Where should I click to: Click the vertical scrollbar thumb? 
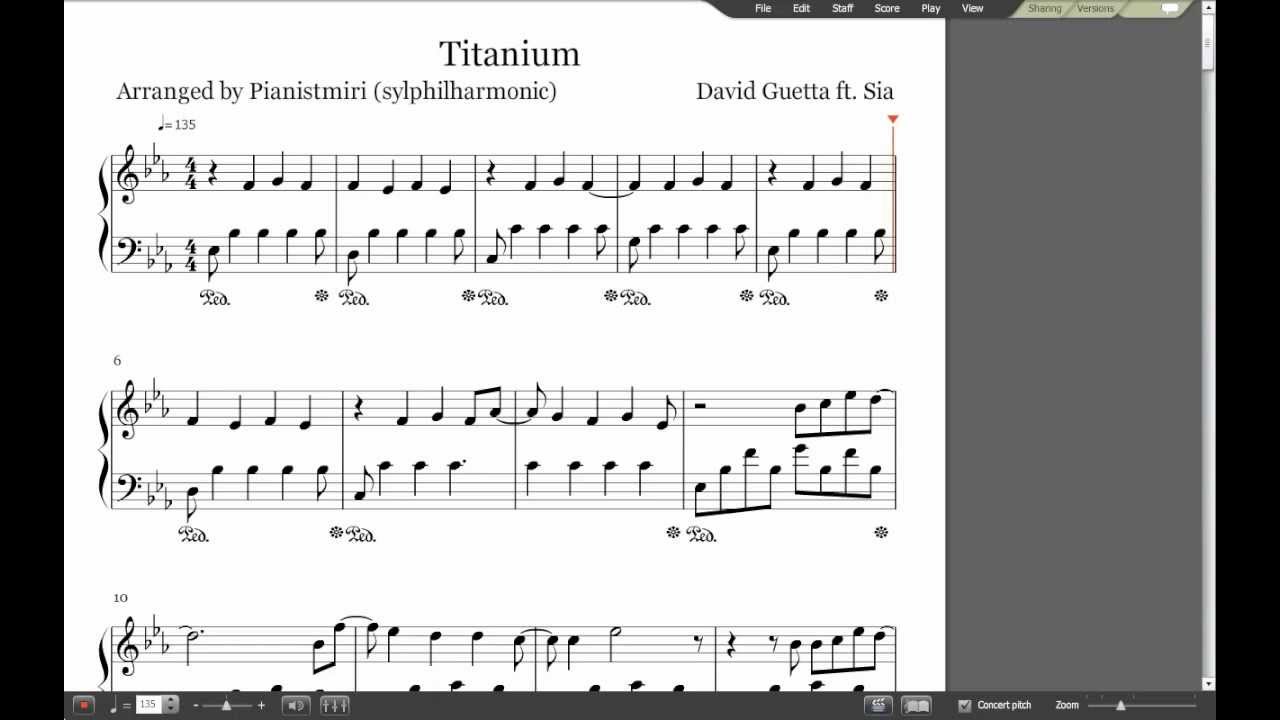coord(1208,43)
